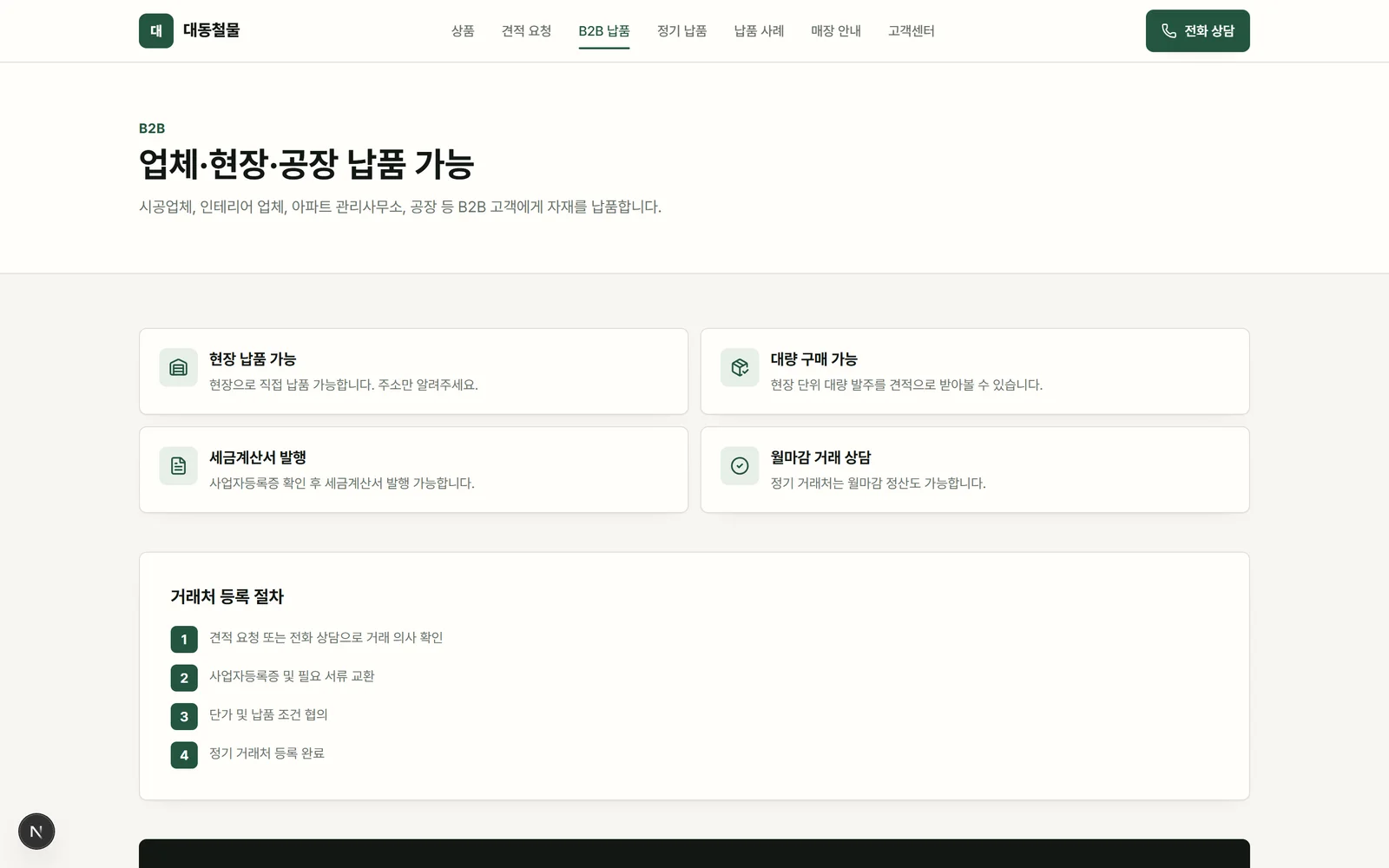The height and width of the screenshot is (868, 1389).
Task: Click description 현장 단위 대량 발주를 견적으로 받아볼 수 있습니다
Action: [x=907, y=385]
